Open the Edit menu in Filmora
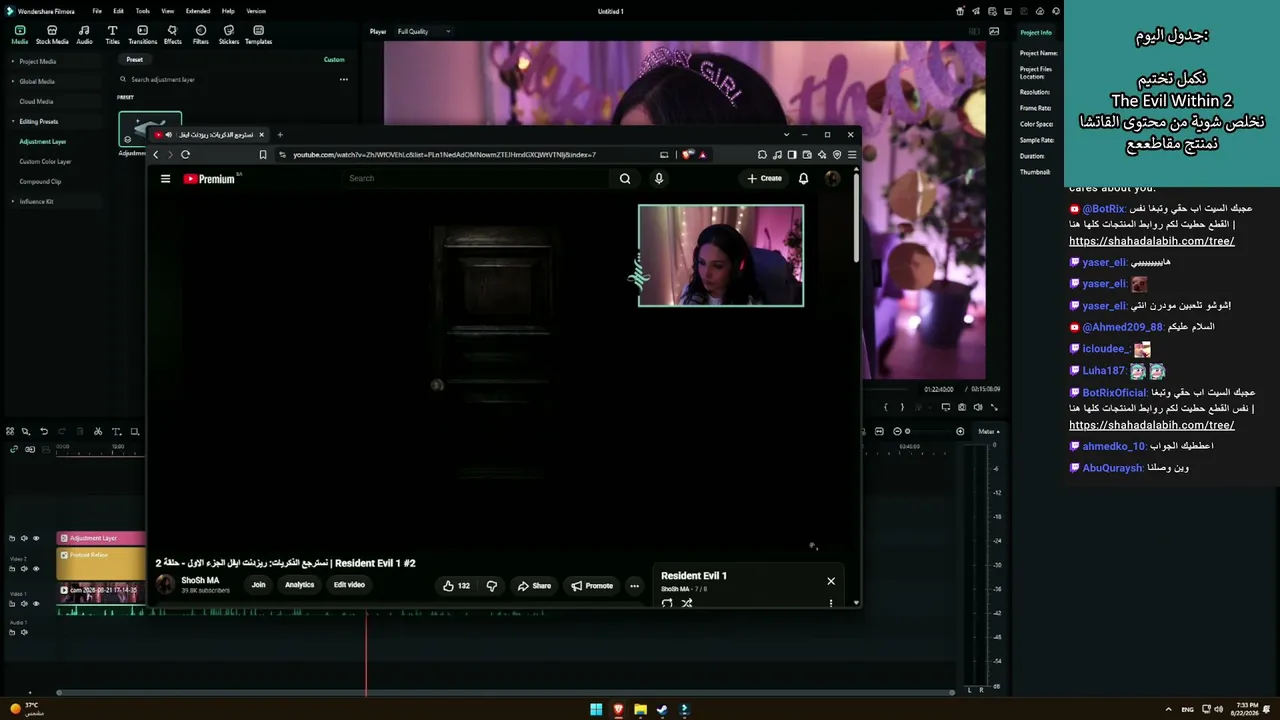This screenshot has height=720, width=1280. click(x=118, y=11)
